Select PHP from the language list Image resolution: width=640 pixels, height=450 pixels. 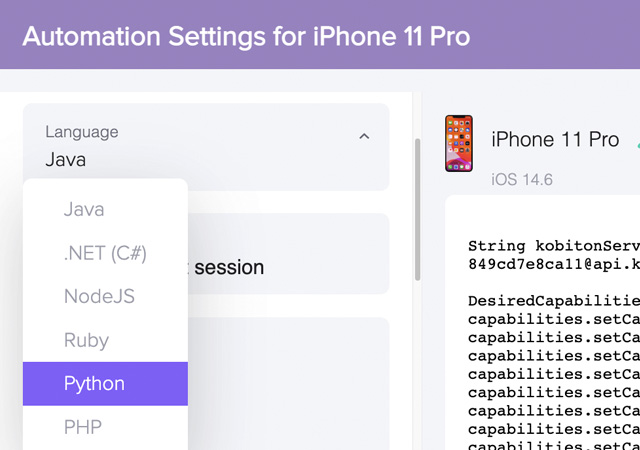105,427
